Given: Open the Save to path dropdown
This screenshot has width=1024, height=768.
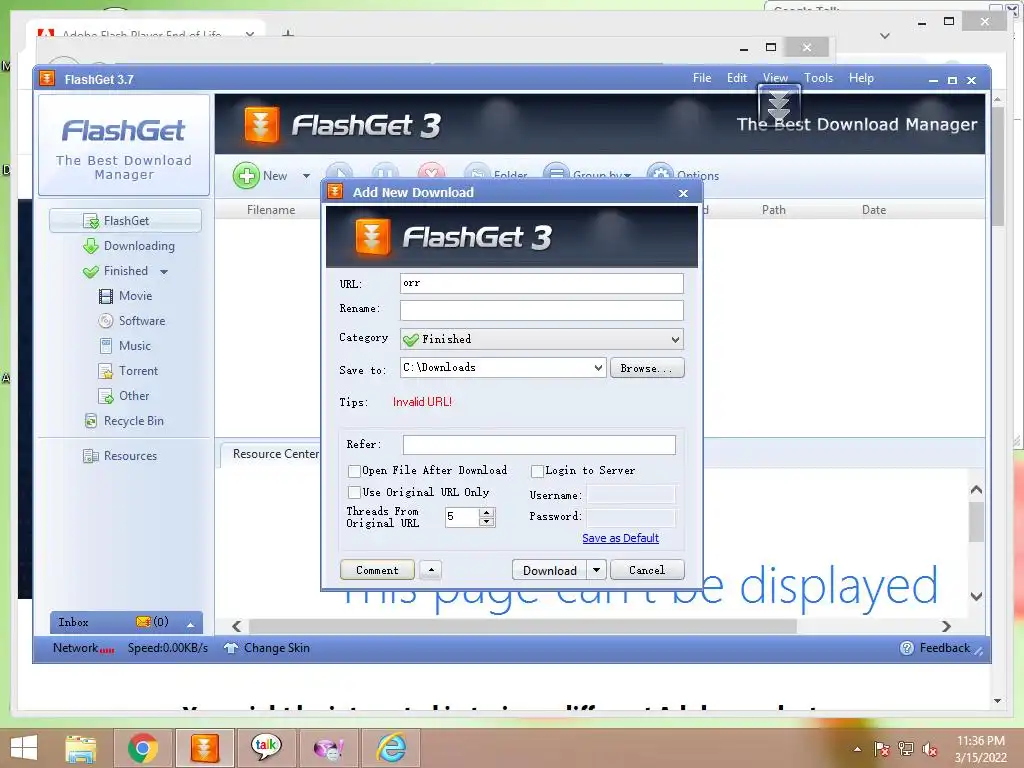Looking at the screenshot, I should pyautogui.click(x=598, y=368).
